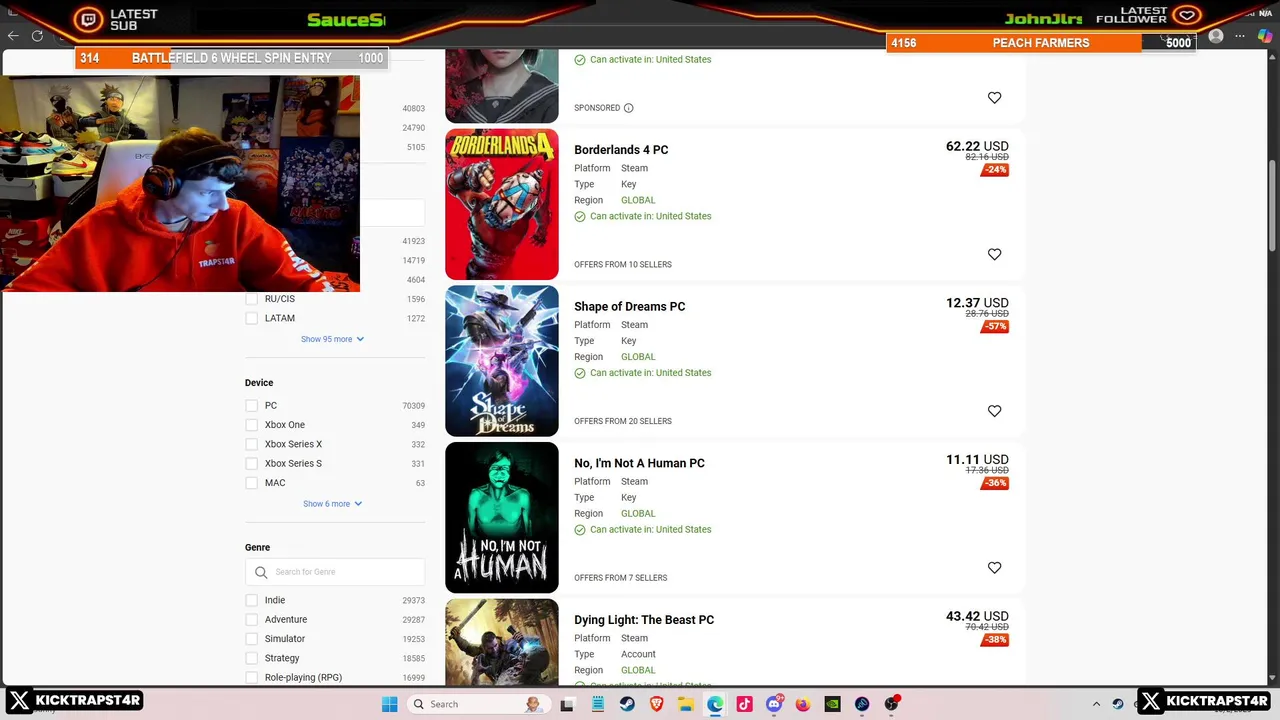Click the -57% discount badge
This screenshot has height=720, width=1280.
[x=995, y=326]
